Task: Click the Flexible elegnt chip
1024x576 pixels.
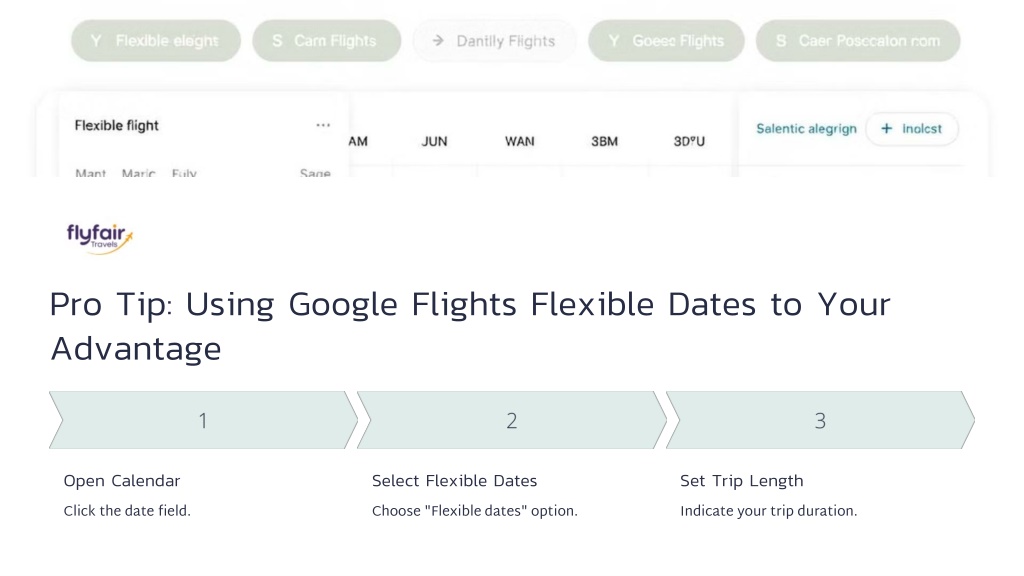Action: click(x=156, y=40)
